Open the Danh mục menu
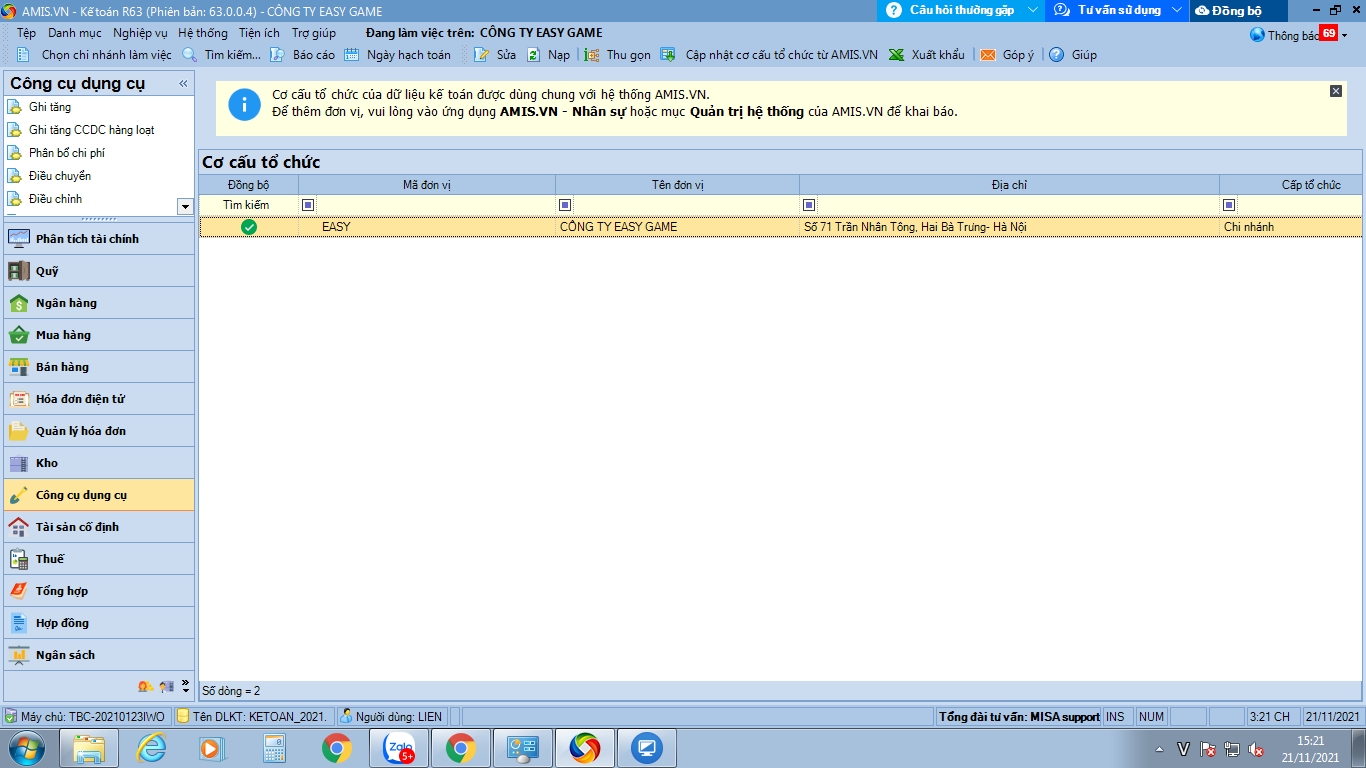The image size is (1366, 768). (74, 33)
